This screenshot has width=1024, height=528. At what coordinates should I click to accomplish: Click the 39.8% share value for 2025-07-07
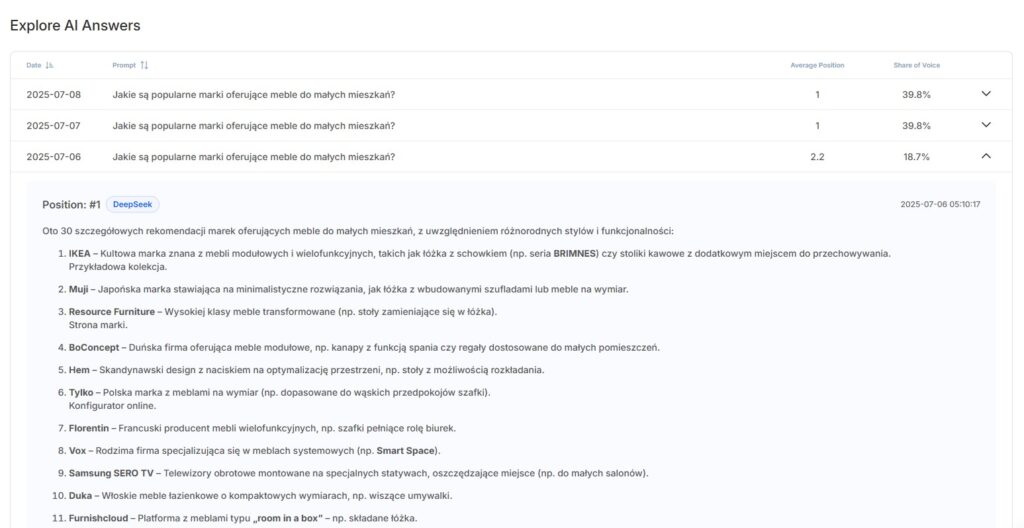point(916,125)
